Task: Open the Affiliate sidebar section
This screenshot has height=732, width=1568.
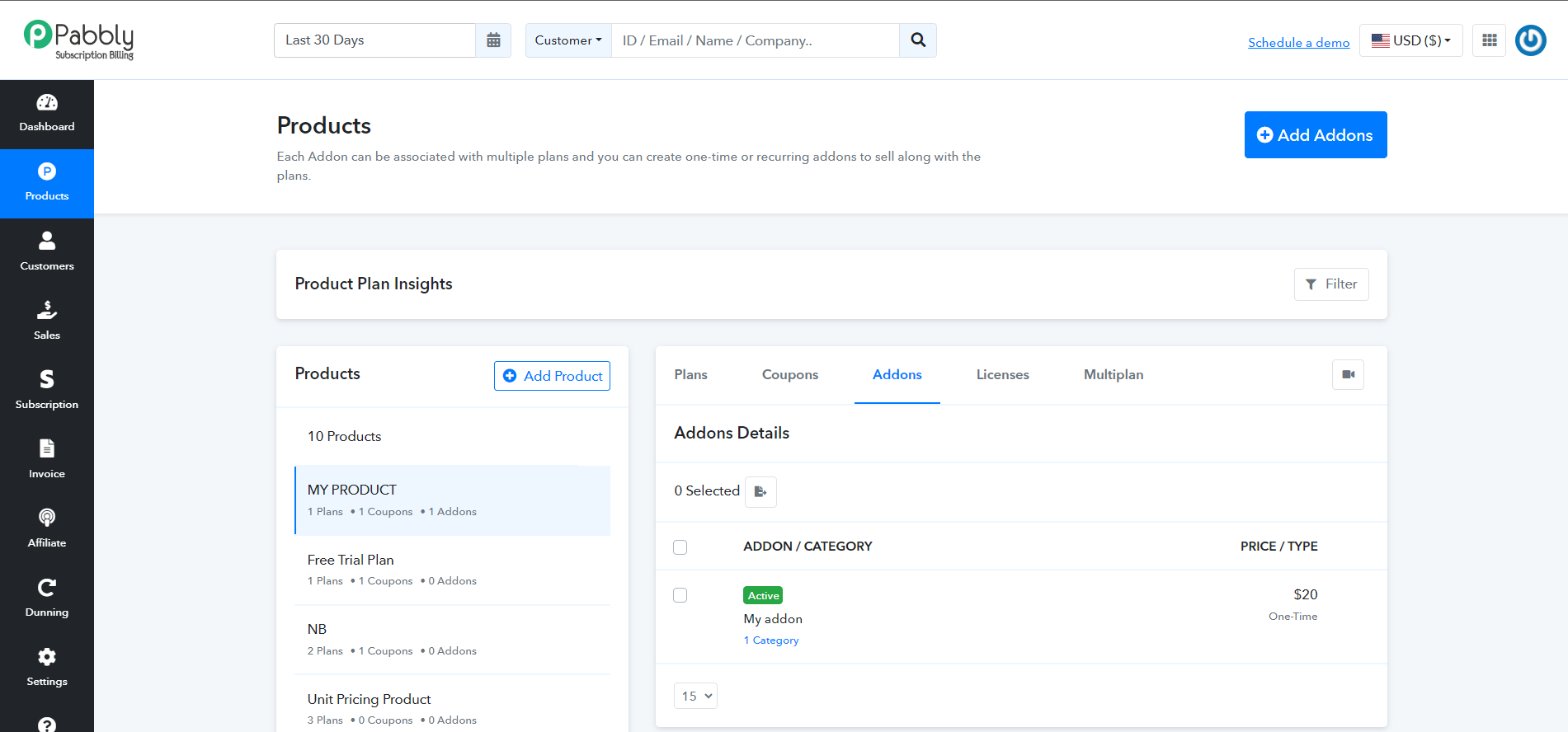Action: pyautogui.click(x=47, y=529)
